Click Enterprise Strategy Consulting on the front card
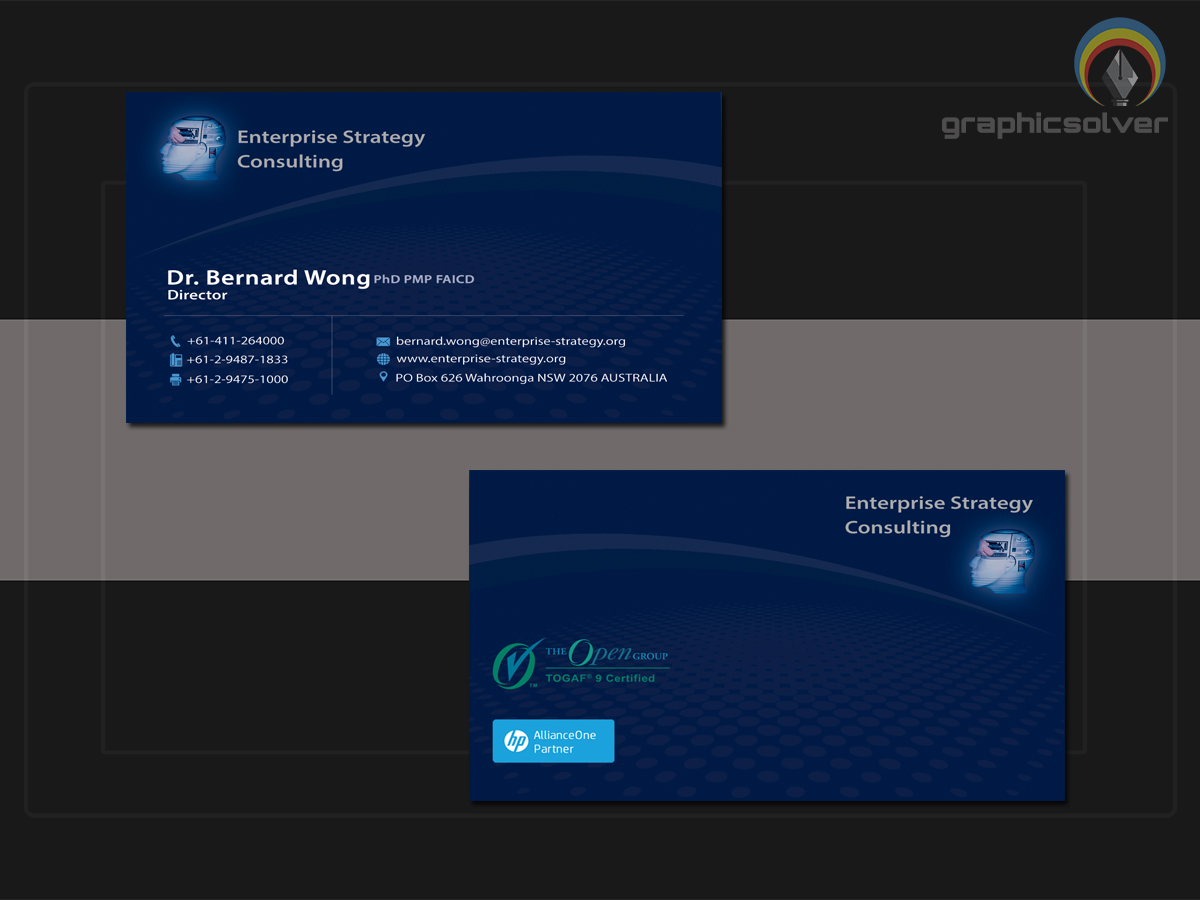Image resolution: width=1200 pixels, height=900 pixels. point(331,149)
